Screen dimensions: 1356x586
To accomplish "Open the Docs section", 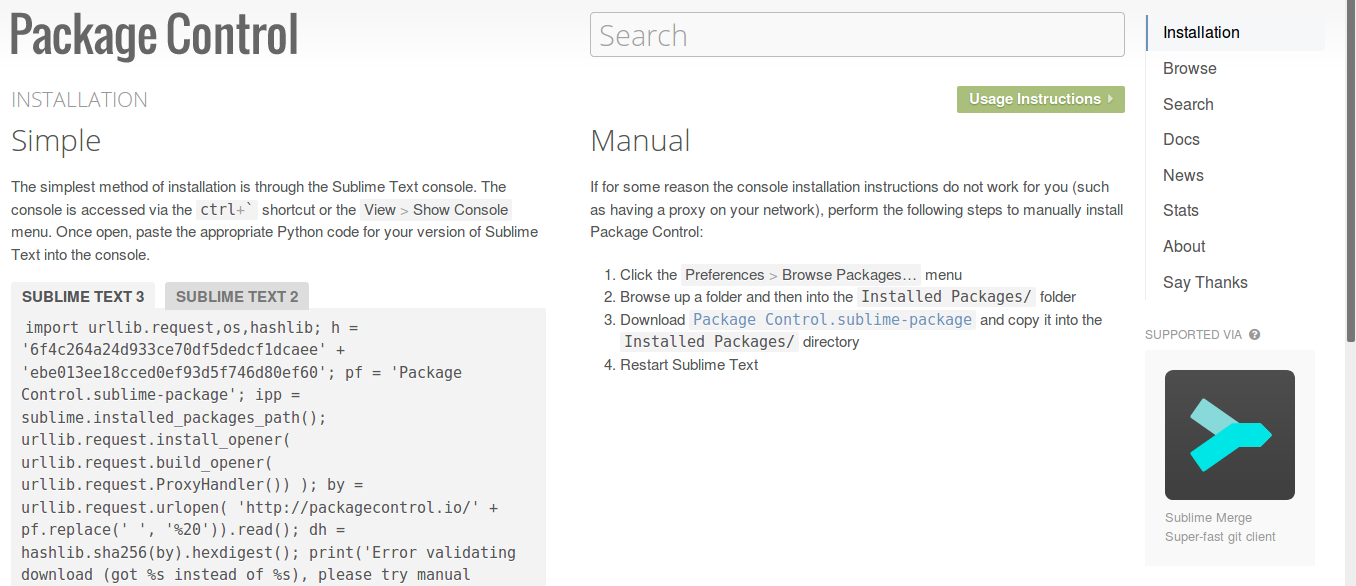I will [1180, 139].
